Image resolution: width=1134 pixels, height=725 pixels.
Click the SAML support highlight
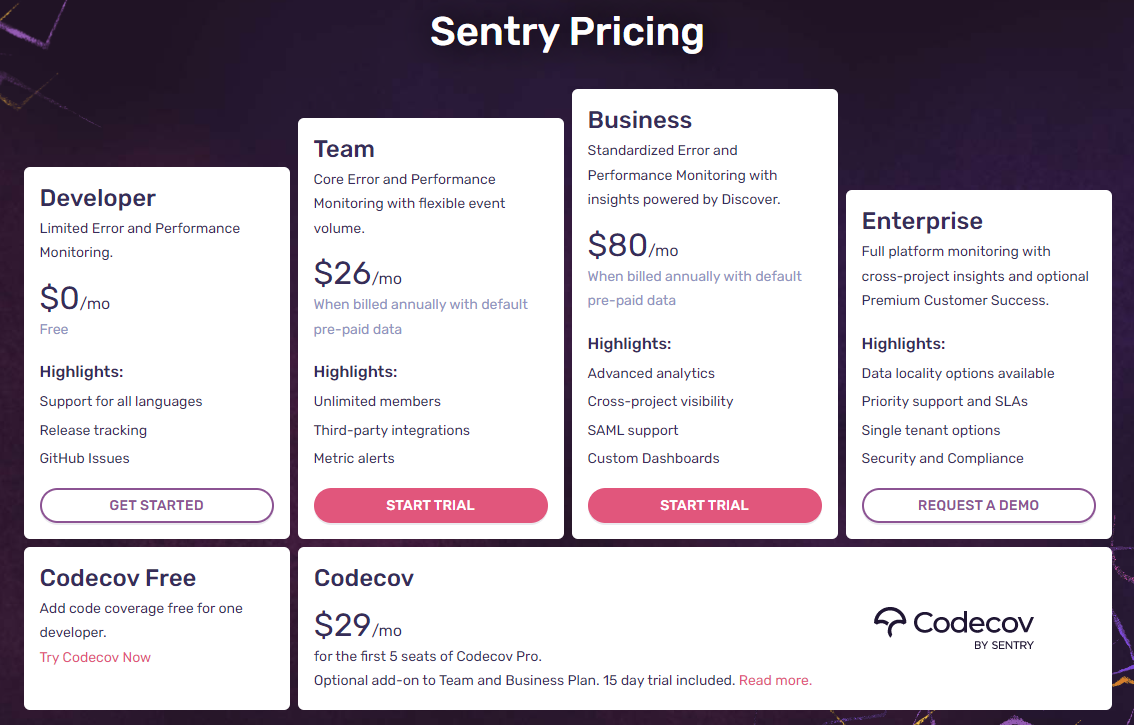coord(633,430)
